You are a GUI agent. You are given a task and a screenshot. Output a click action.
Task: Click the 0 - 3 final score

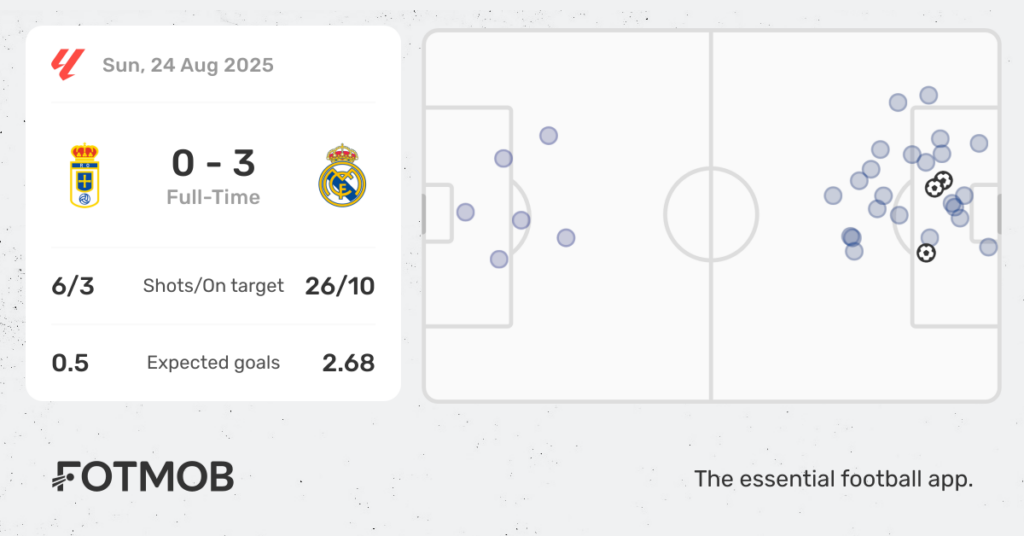click(x=214, y=163)
